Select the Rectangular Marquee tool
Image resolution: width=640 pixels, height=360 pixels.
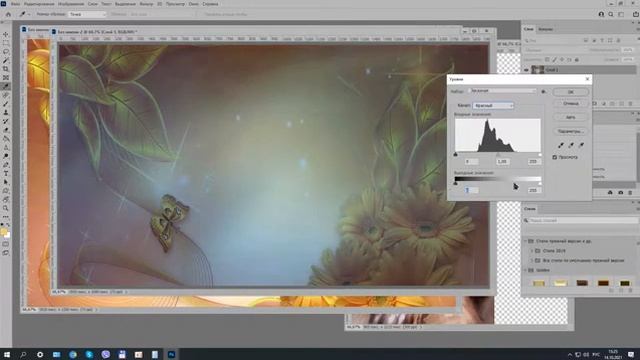[6, 43]
